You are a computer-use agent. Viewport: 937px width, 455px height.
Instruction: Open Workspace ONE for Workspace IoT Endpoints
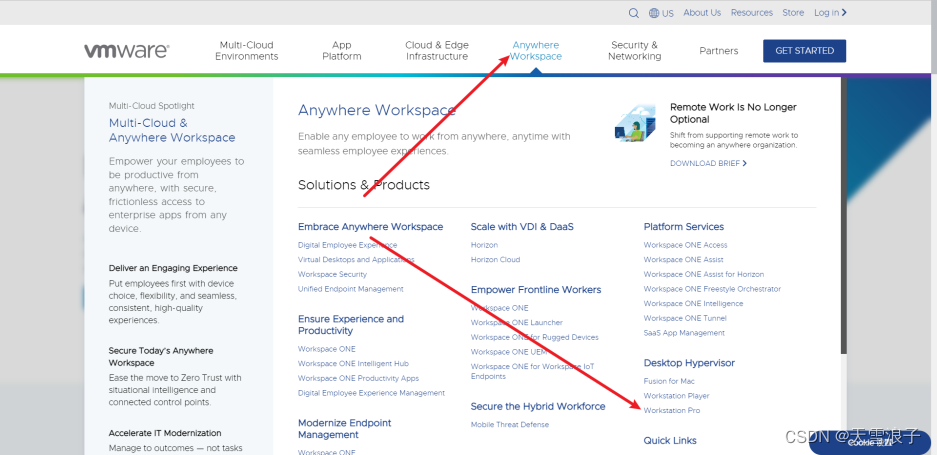point(532,371)
